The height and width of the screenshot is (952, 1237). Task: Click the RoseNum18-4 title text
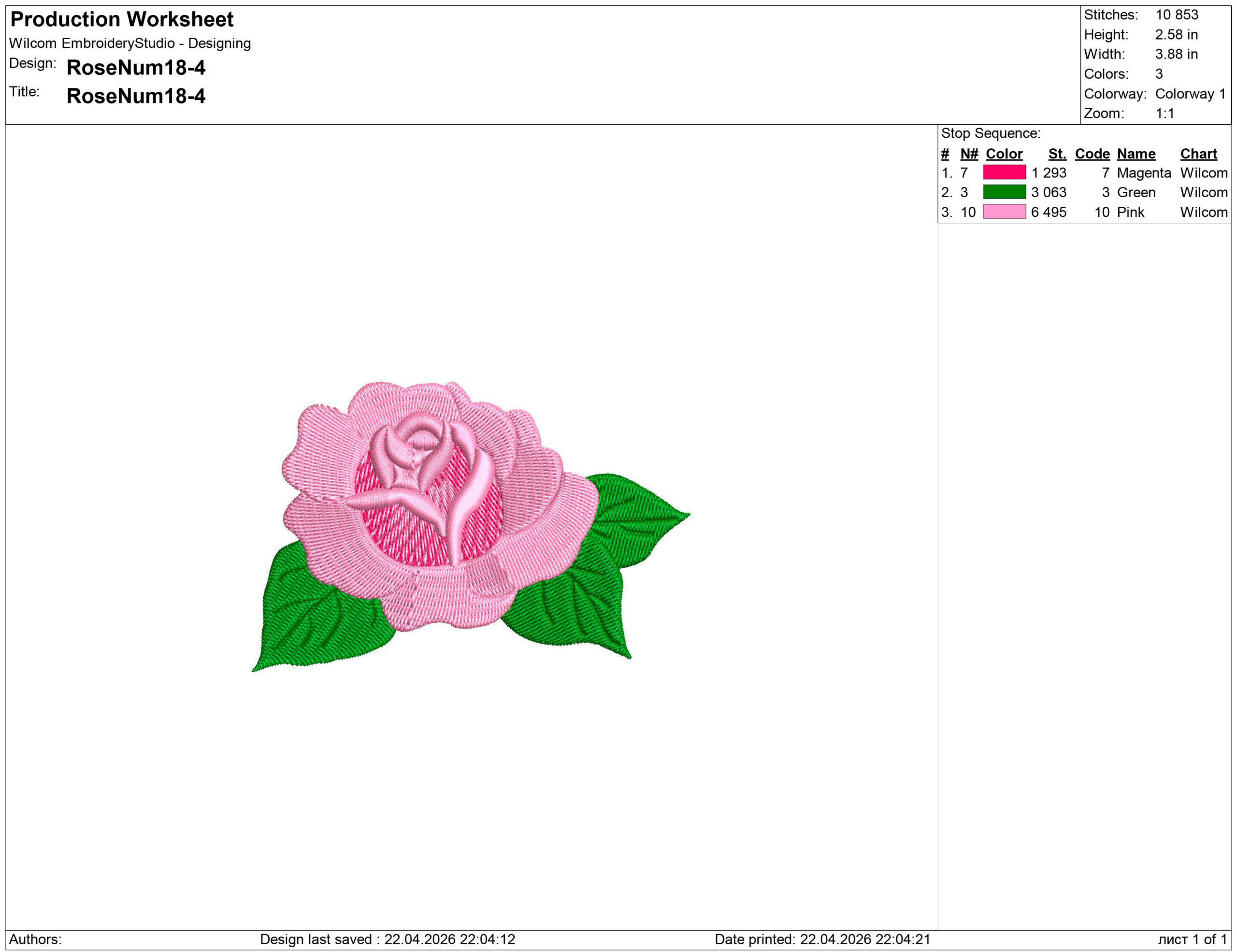(x=136, y=96)
